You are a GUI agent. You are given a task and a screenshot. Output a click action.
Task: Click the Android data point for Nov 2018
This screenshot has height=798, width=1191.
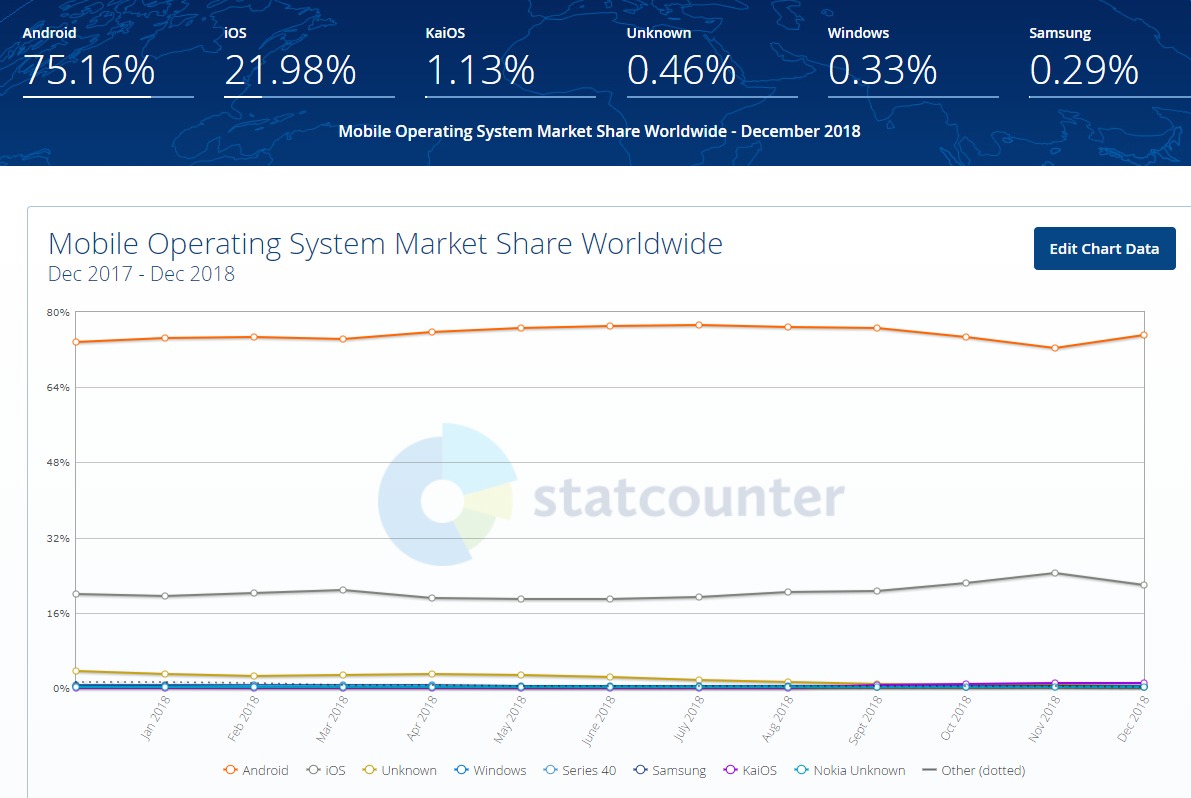pos(1055,348)
